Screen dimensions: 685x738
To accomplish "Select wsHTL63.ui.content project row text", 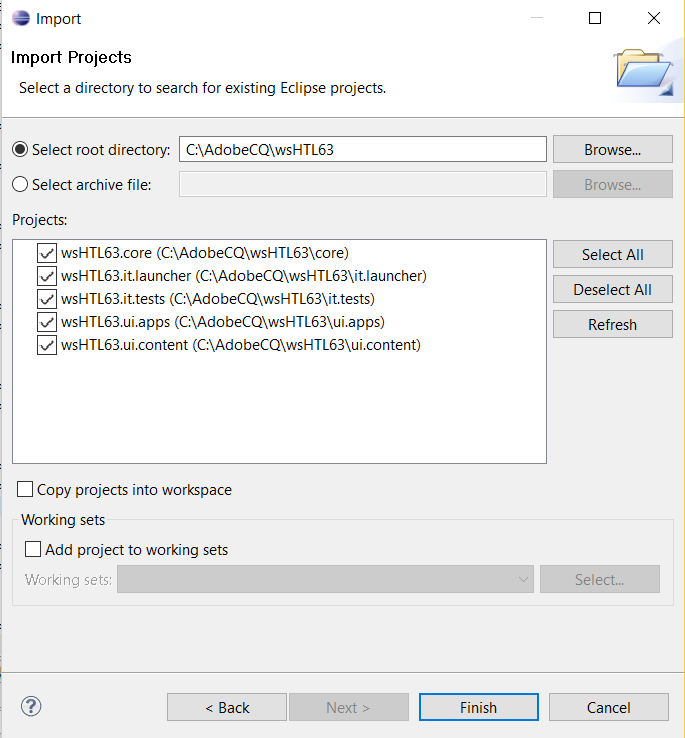I will click(241, 345).
